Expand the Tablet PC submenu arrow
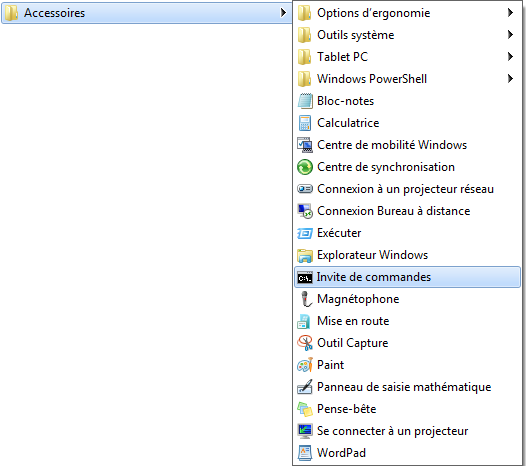 (x=510, y=57)
